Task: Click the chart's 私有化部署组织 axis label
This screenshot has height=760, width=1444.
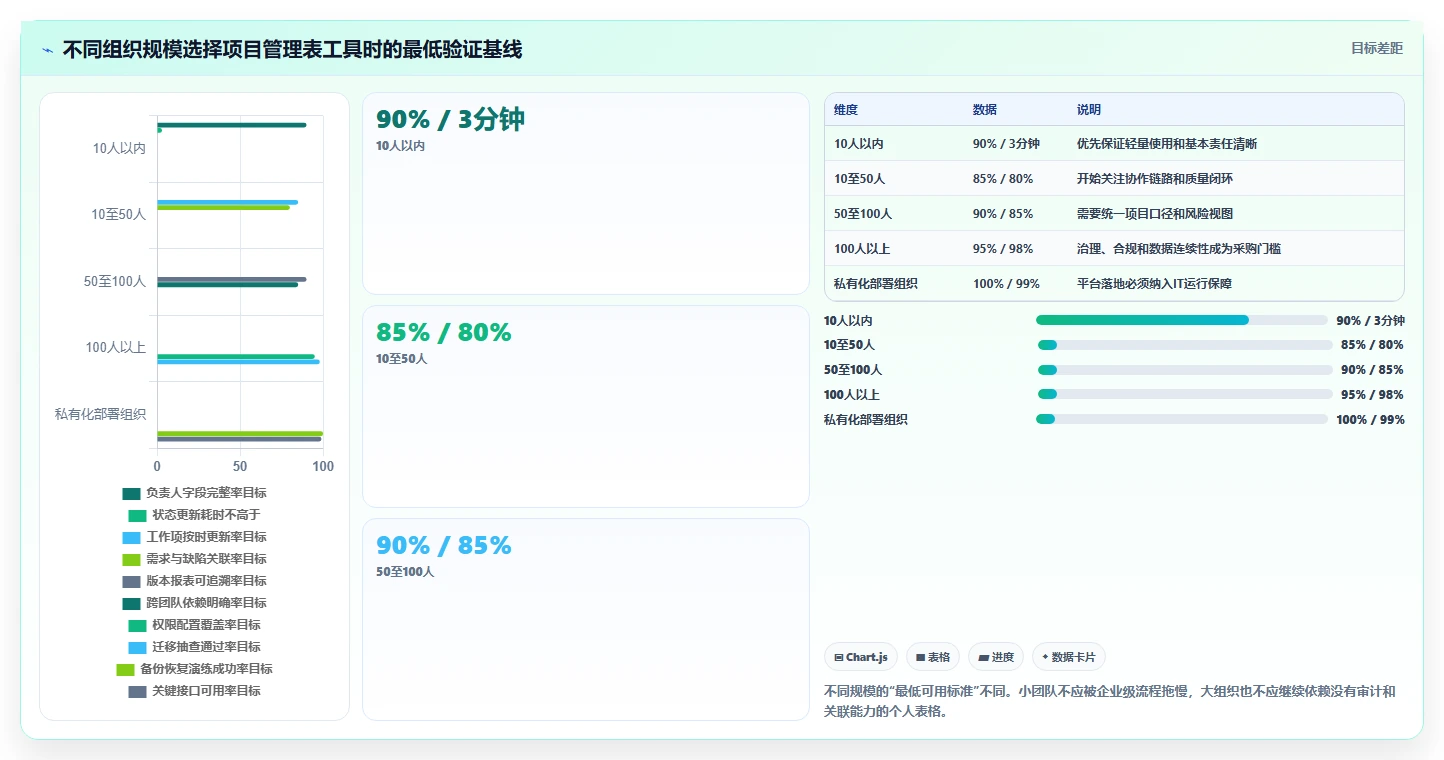Action: point(100,413)
